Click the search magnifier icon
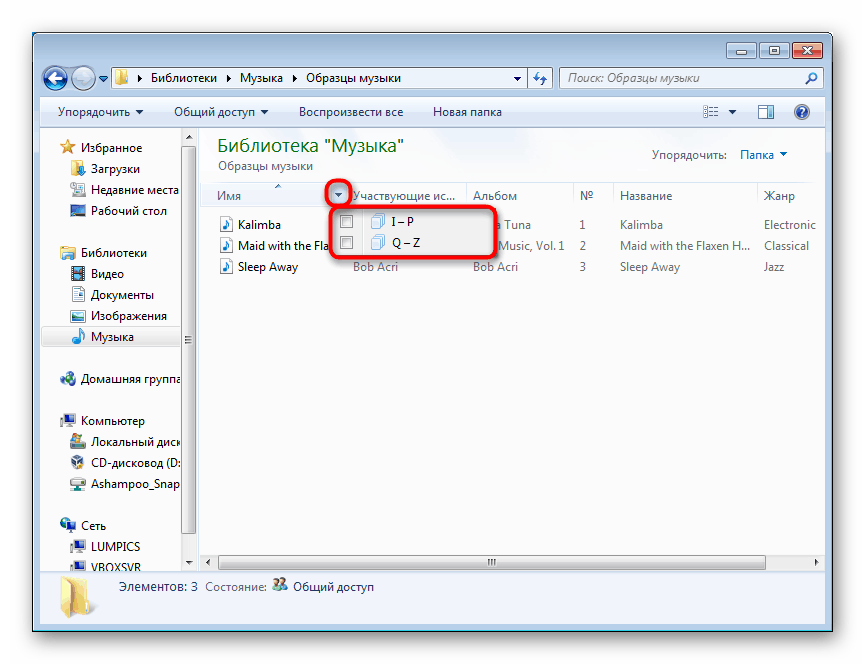The width and height of the screenshot is (865, 664). (811, 78)
